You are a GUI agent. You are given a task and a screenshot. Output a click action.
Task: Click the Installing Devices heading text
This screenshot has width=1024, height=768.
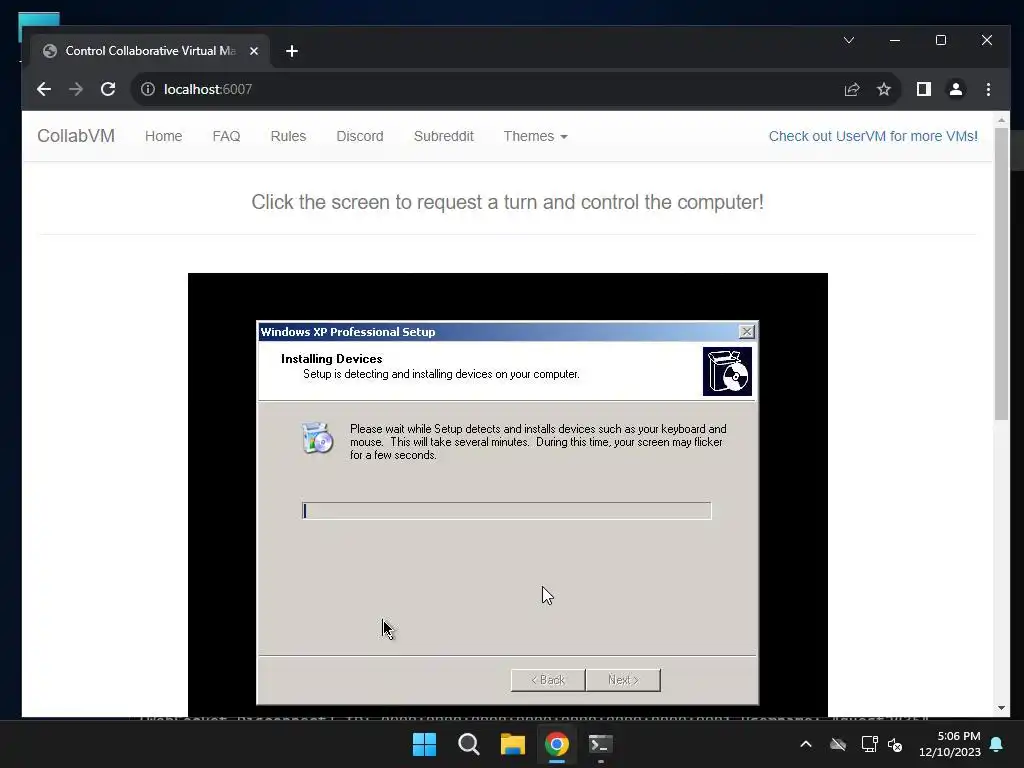click(x=331, y=359)
